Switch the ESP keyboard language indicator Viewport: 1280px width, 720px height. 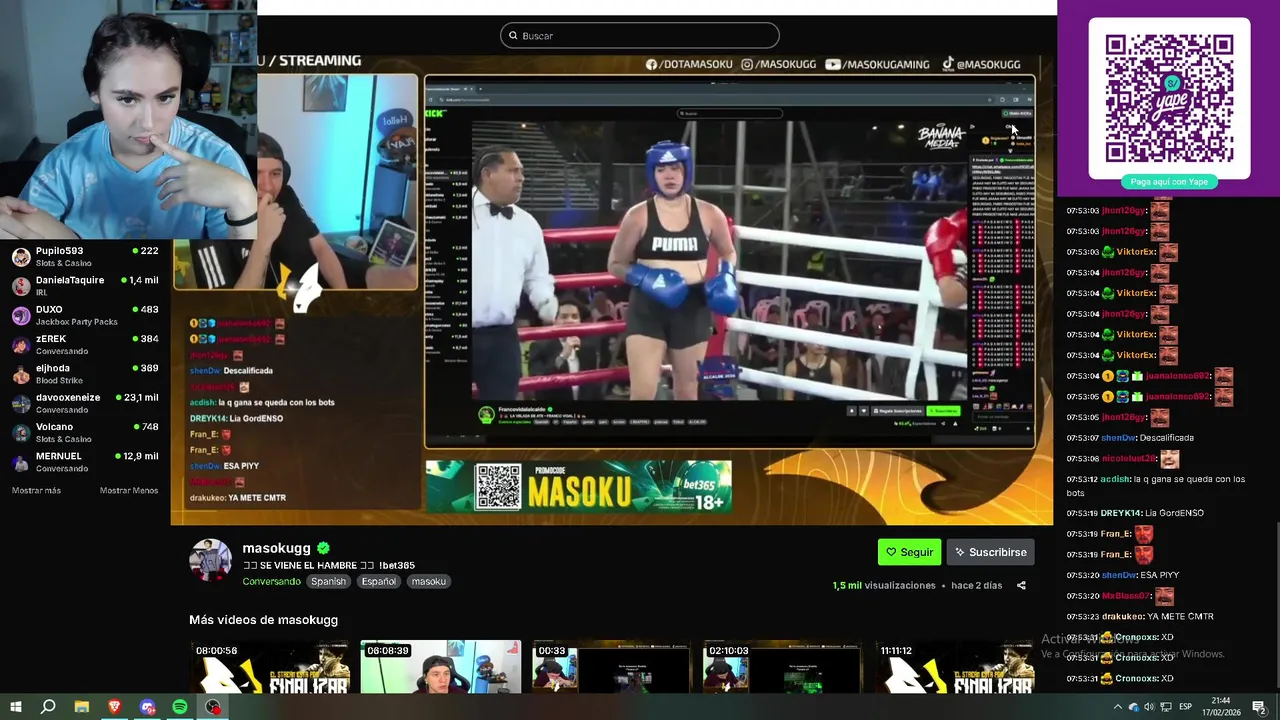pyautogui.click(x=1185, y=707)
